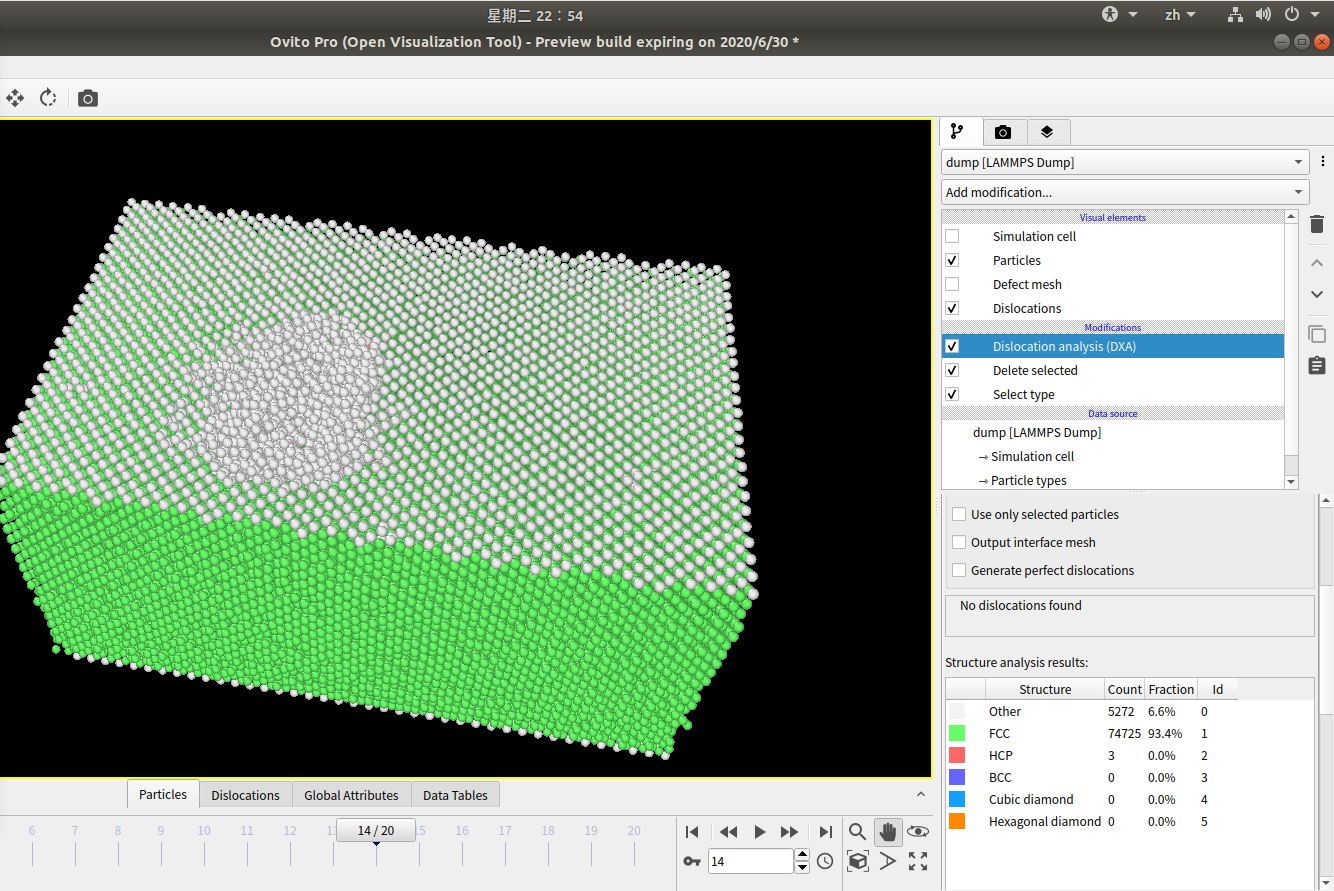
Task: Open the Data Tables tab
Action: [x=455, y=794]
